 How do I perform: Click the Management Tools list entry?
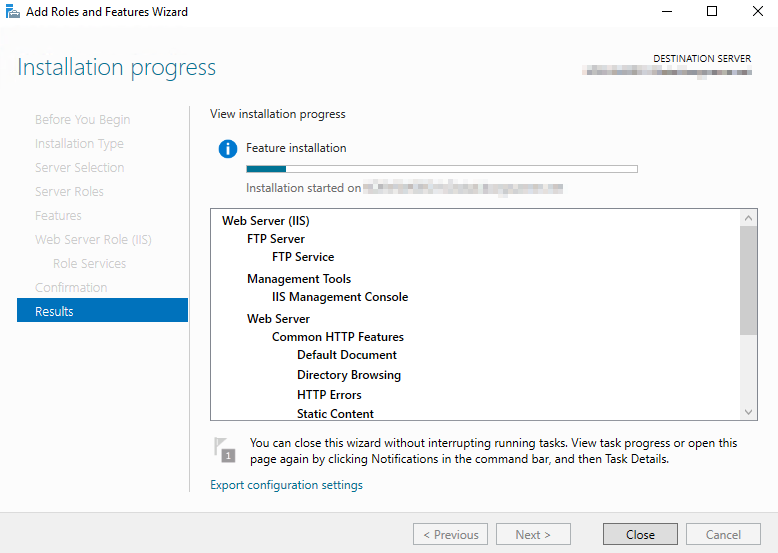click(299, 279)
